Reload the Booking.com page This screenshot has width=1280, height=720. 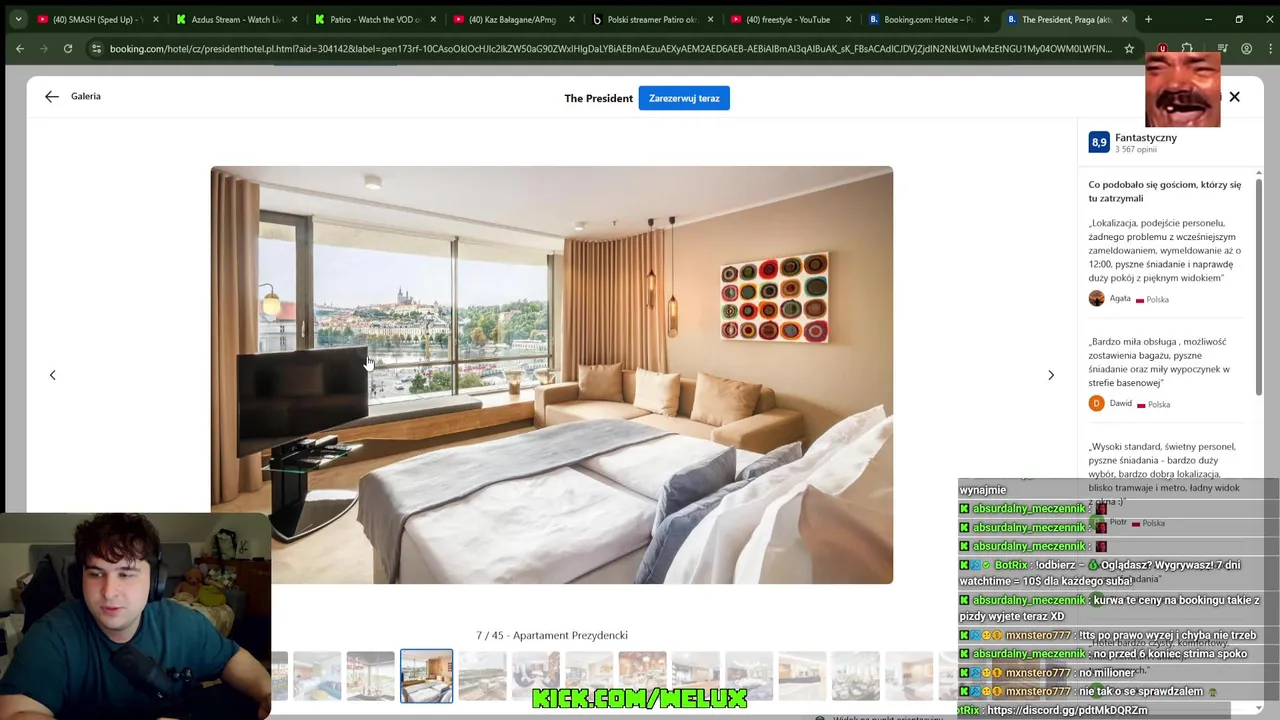[x=68, y=48]
